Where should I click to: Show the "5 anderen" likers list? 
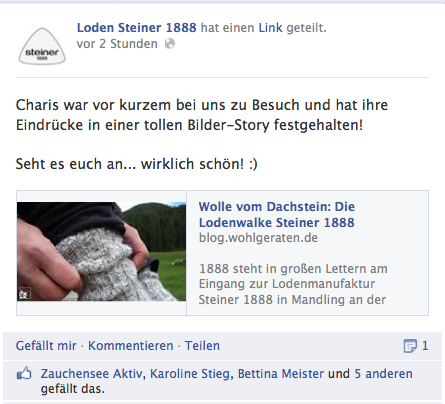coord(383,374)
